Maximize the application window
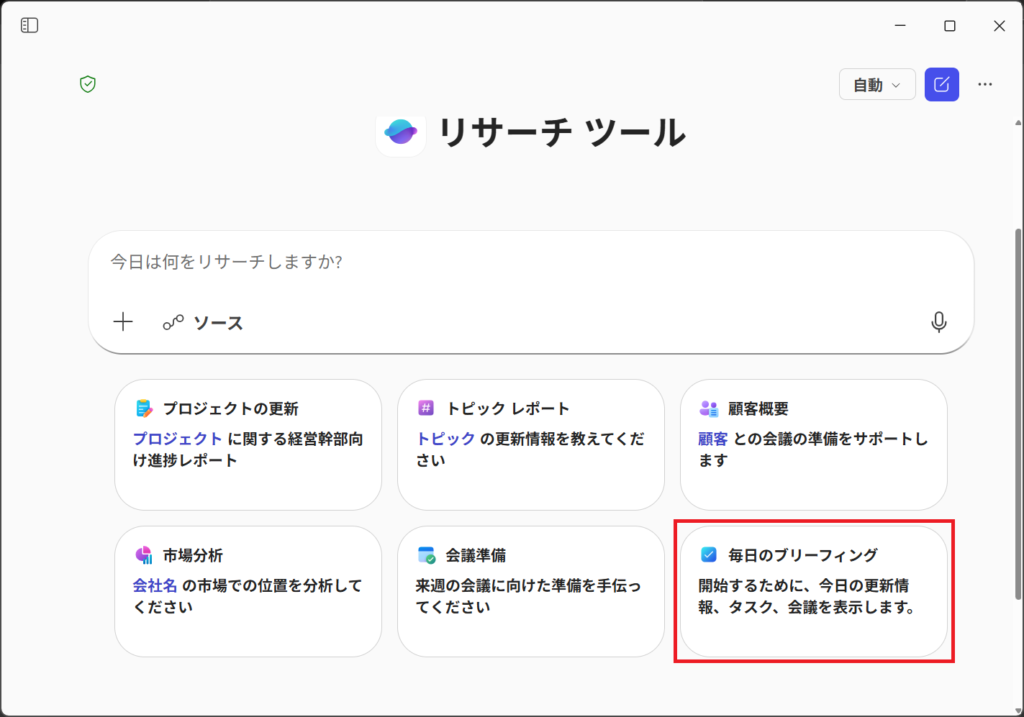Viewport: 1024px width, 717px height. coord(950,26)
